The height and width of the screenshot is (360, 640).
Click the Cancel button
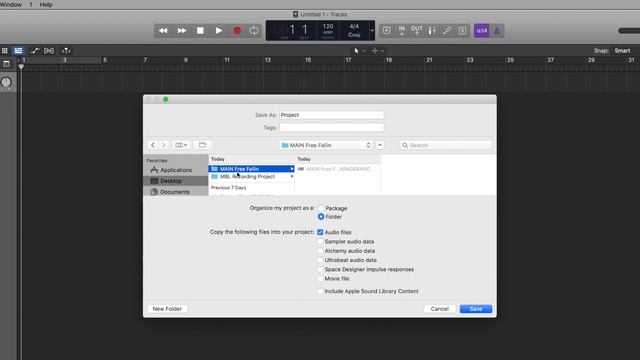[x=440, y=309]
